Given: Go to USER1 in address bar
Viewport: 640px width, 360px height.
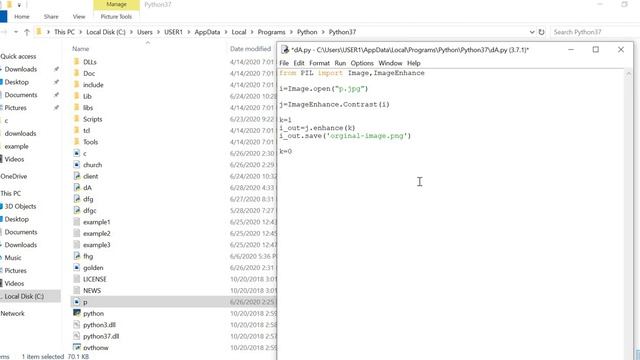Looking at the screenshot, I should point(173,32).
